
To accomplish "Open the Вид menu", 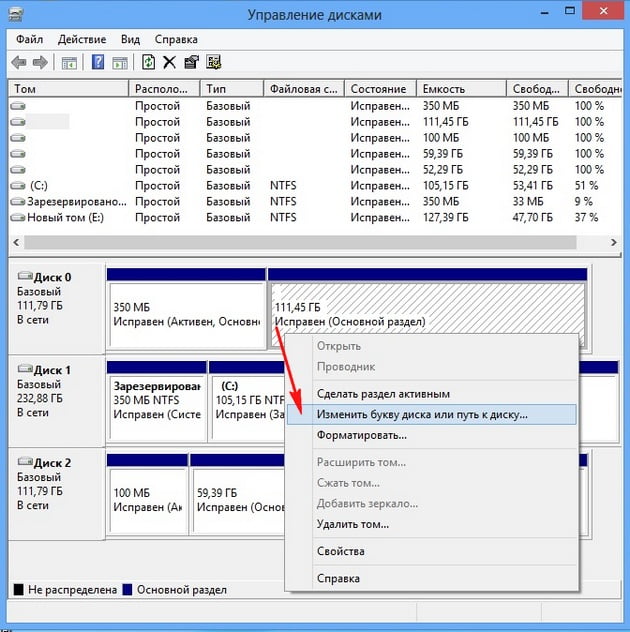I will coord(131,39).
